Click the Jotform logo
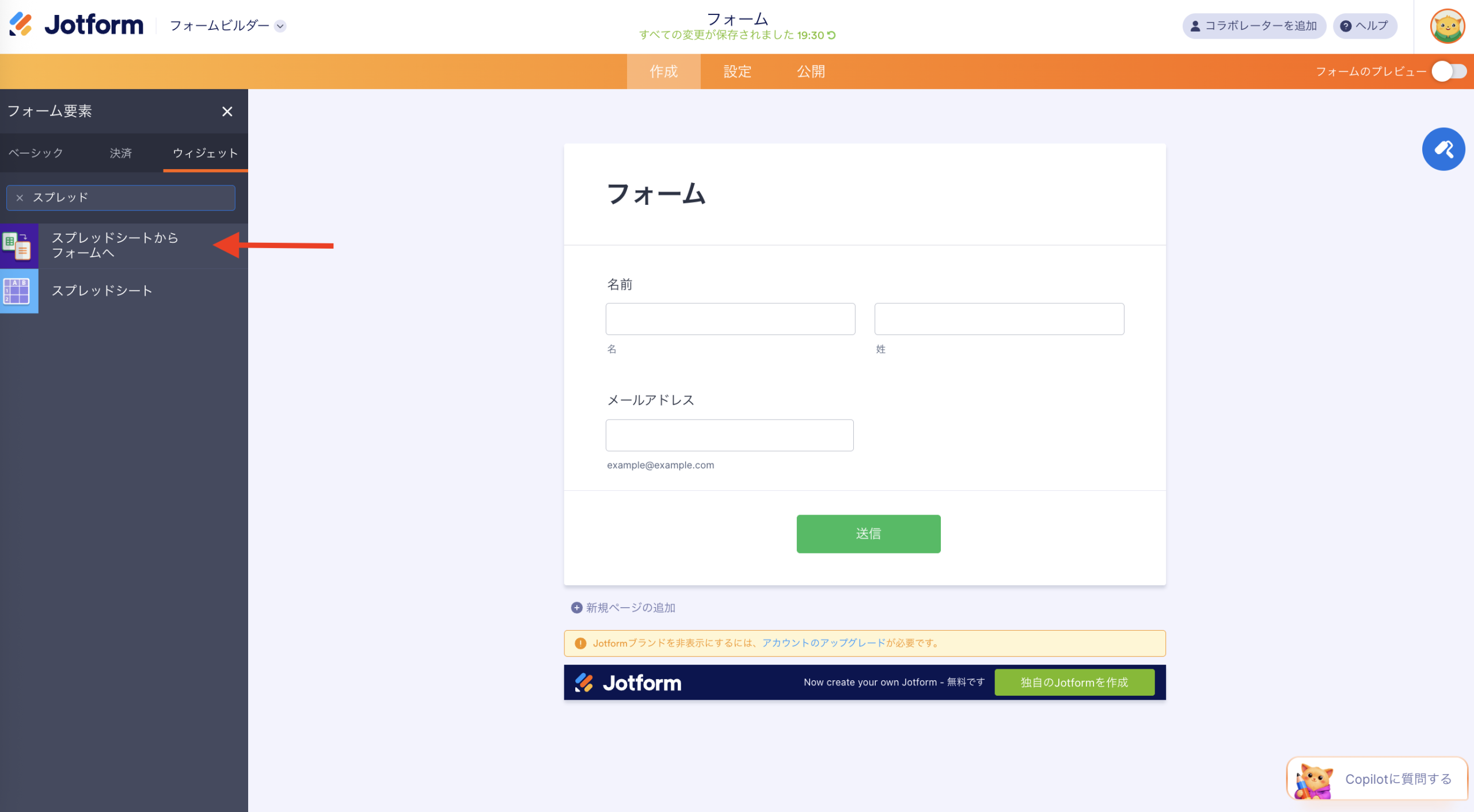This screenshot has height=812, width=1474. point(75,25)
